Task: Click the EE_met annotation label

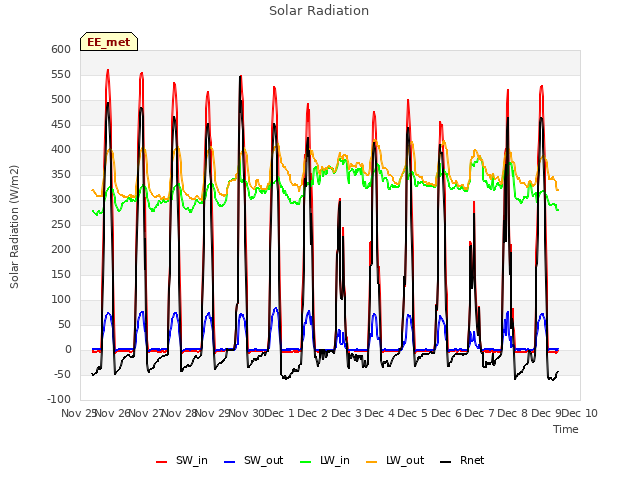Action: 109,42
